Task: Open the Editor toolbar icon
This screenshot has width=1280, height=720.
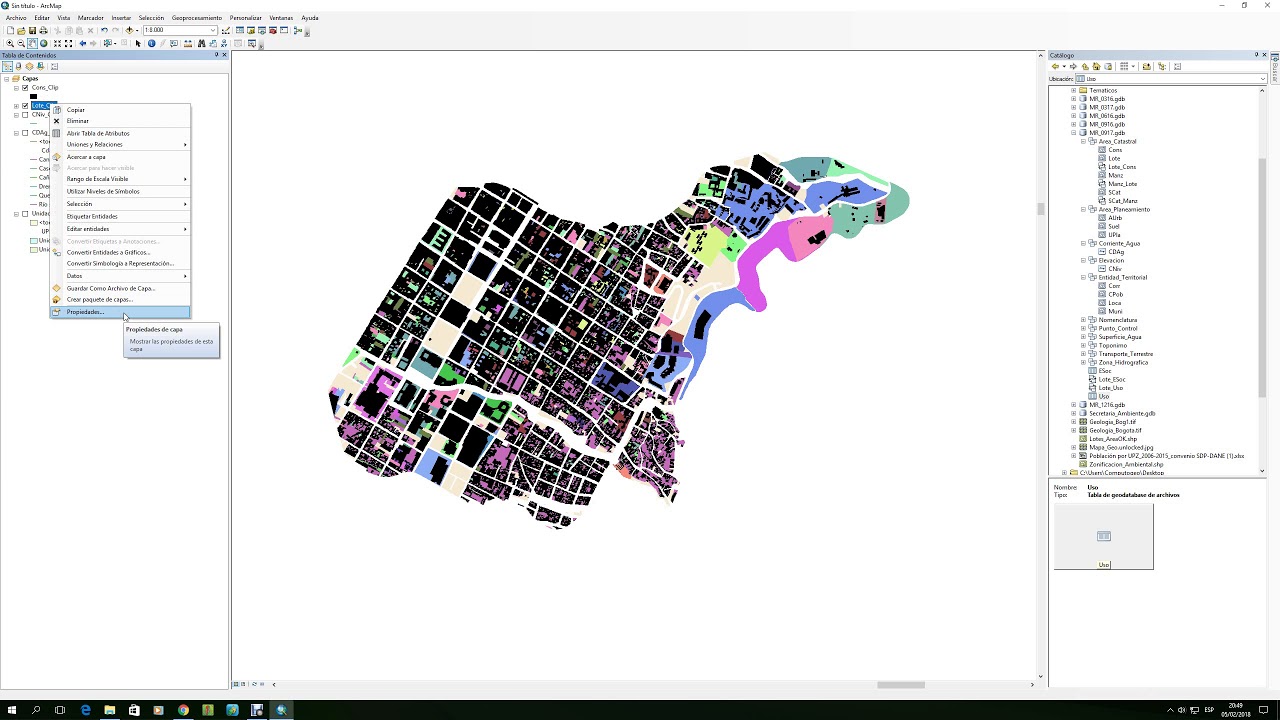Action: point(225,30)
